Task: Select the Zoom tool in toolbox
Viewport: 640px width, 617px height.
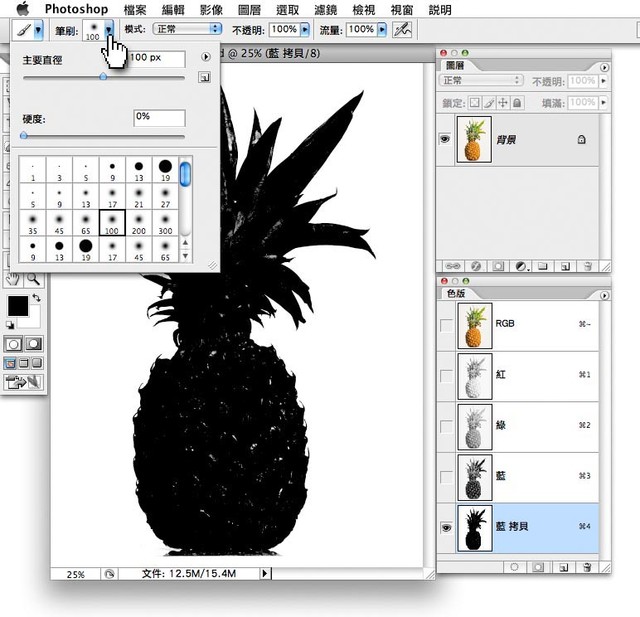Action: click(x=33, y=279)
